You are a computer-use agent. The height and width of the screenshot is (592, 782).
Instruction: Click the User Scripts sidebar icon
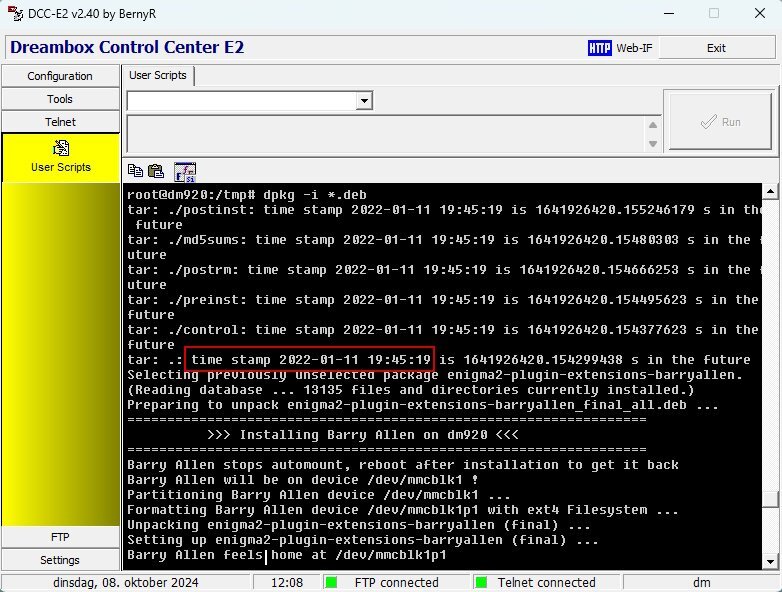click(x=61, y=148)
